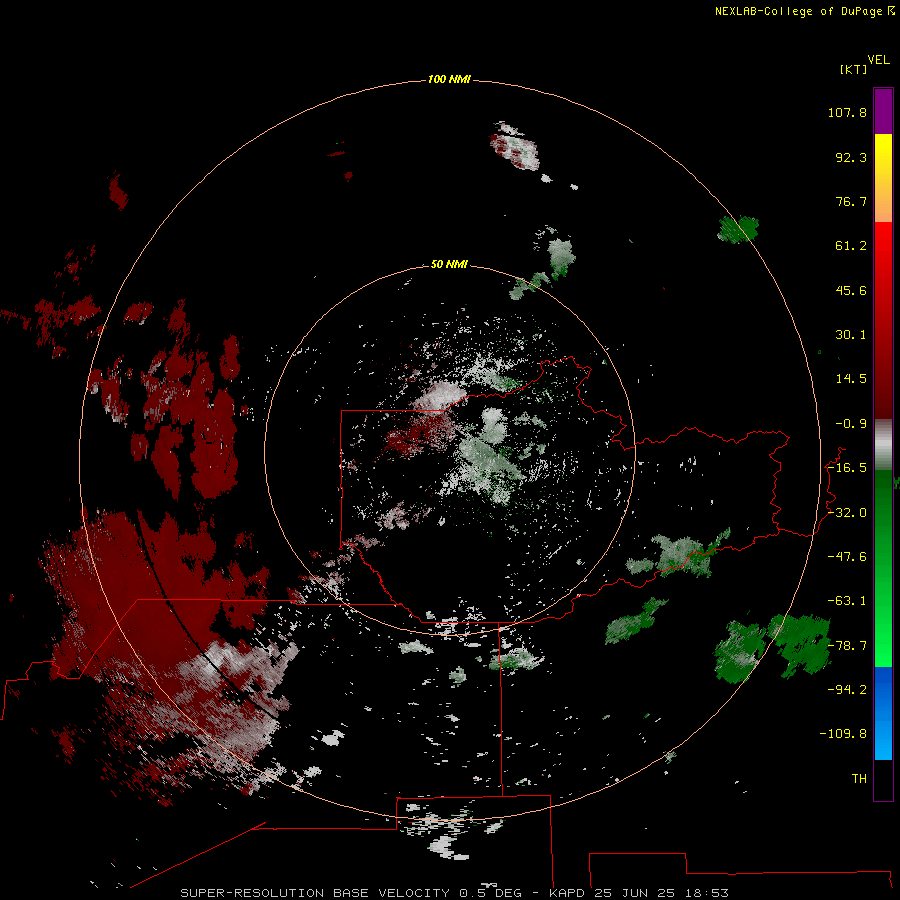Click the VEL legend title

(x=878, y=60)
